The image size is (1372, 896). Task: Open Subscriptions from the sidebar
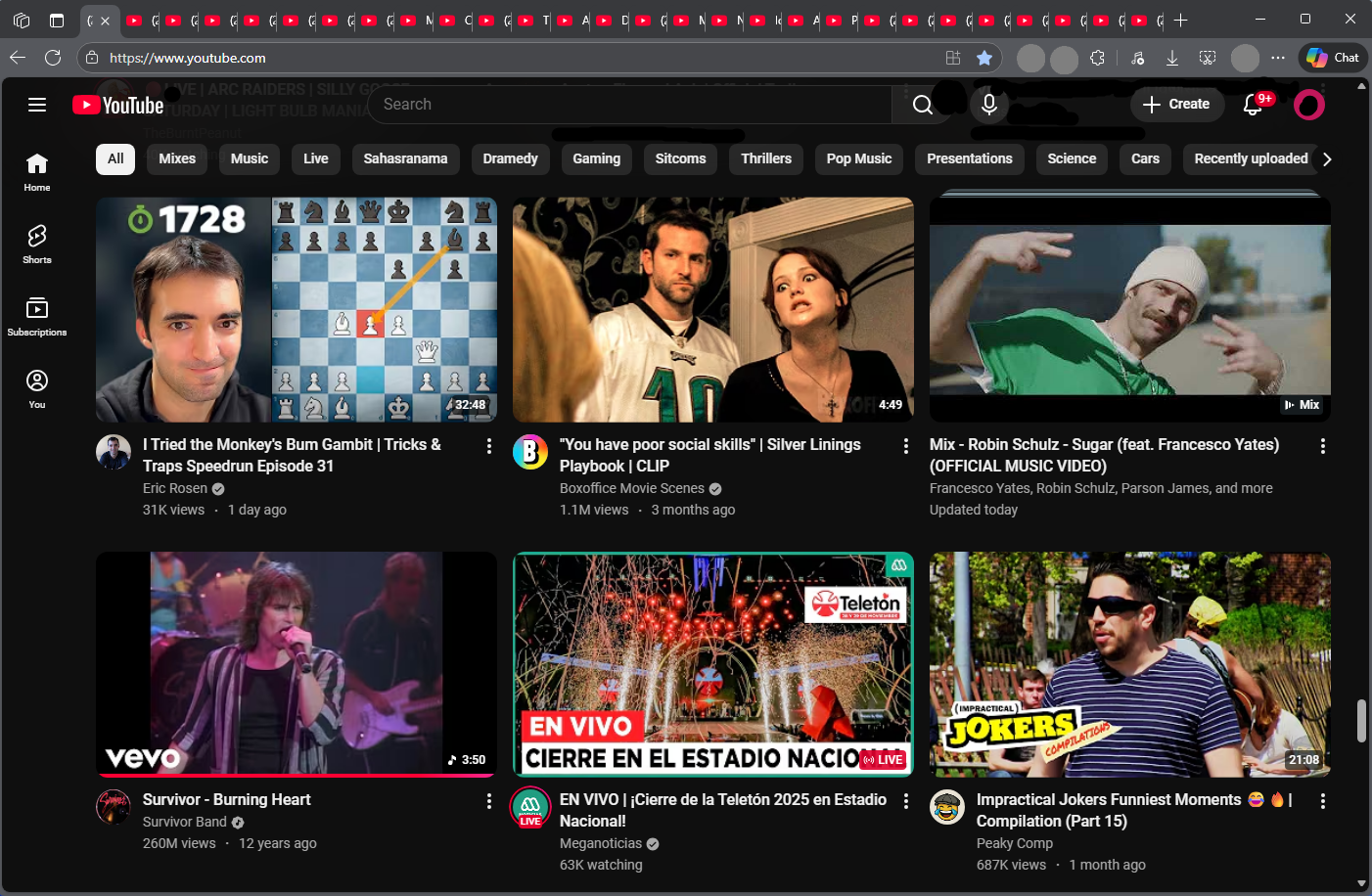[x=37, y=317]
